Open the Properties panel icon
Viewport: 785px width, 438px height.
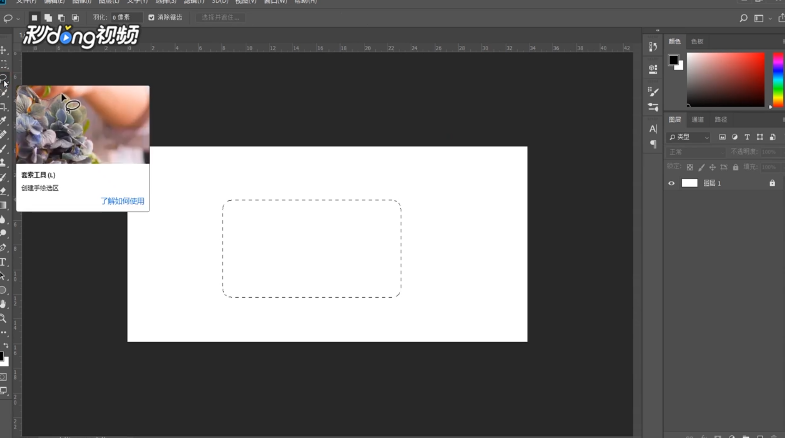653,69
